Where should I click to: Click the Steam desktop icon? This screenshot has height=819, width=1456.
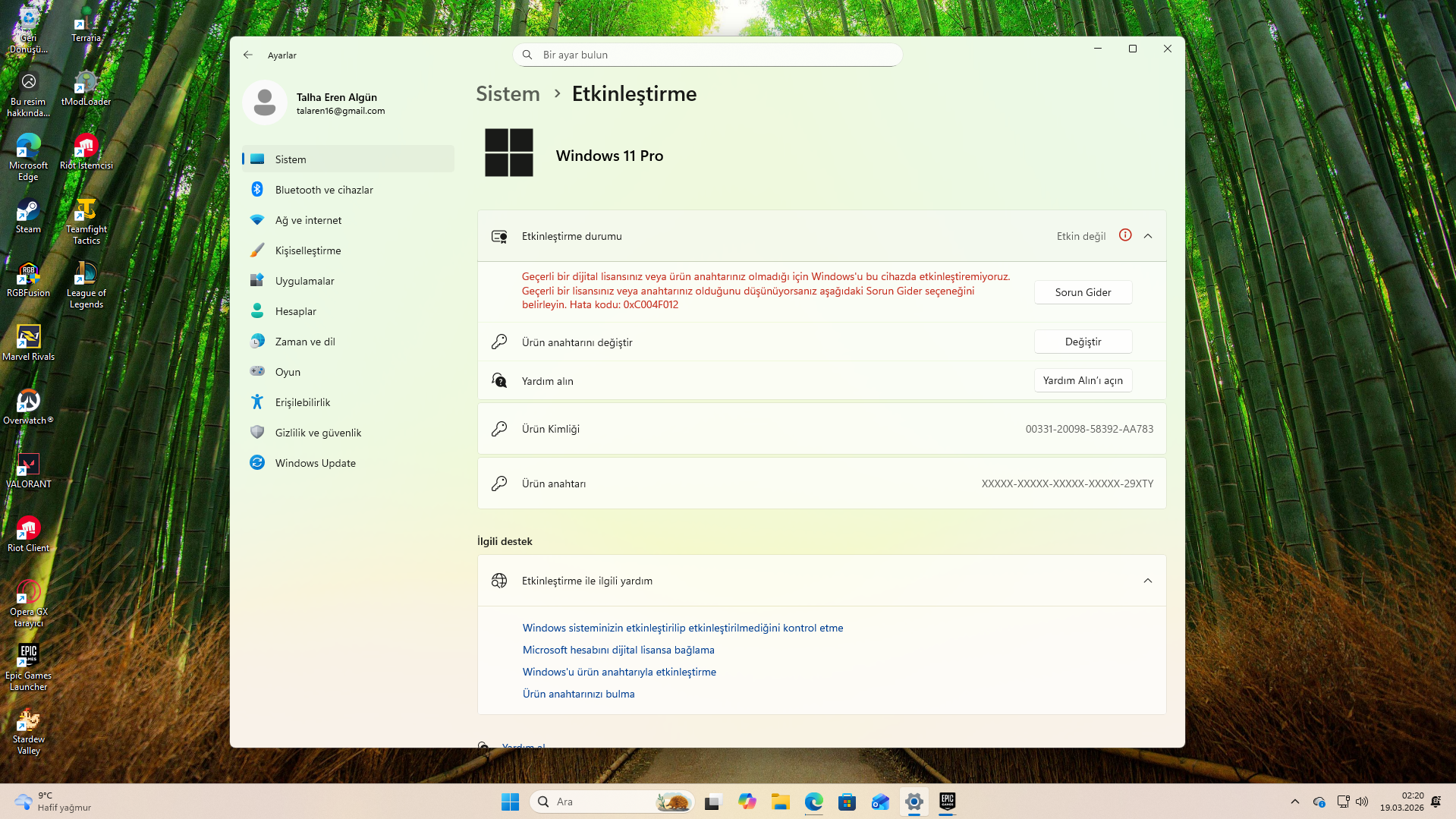coord(28,215)
